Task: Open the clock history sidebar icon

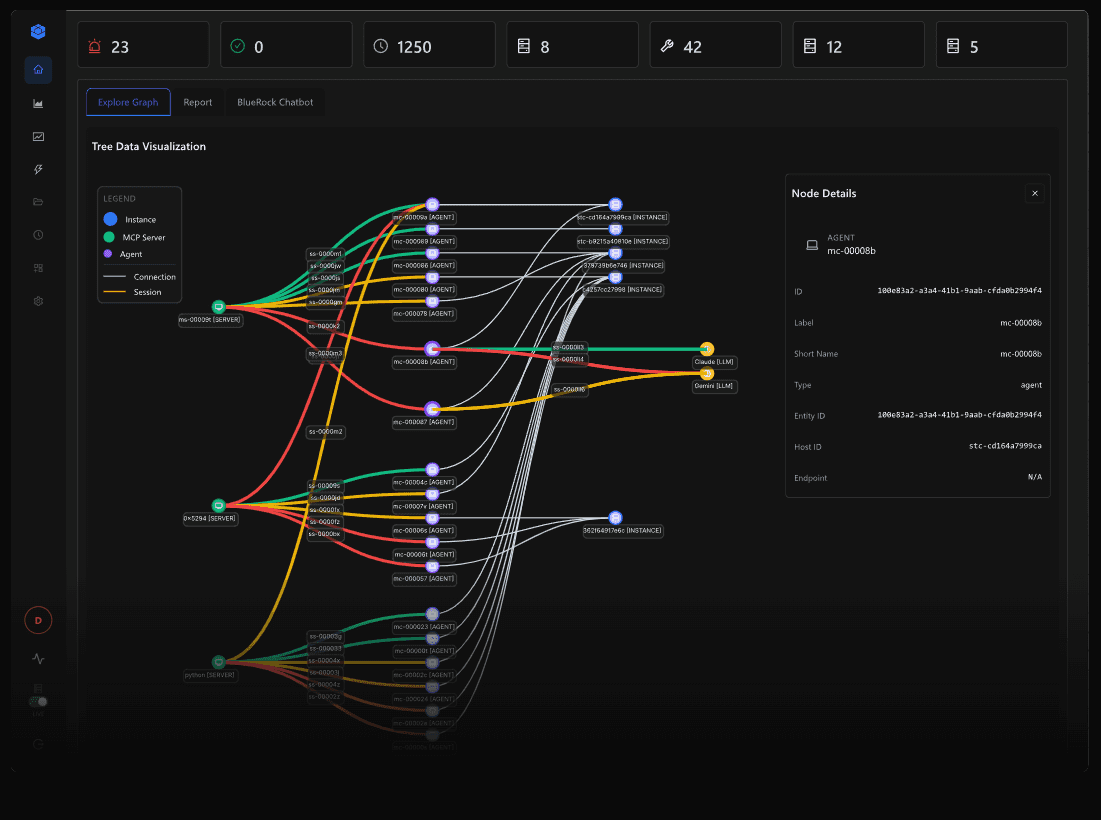Action: coord(39,235)
